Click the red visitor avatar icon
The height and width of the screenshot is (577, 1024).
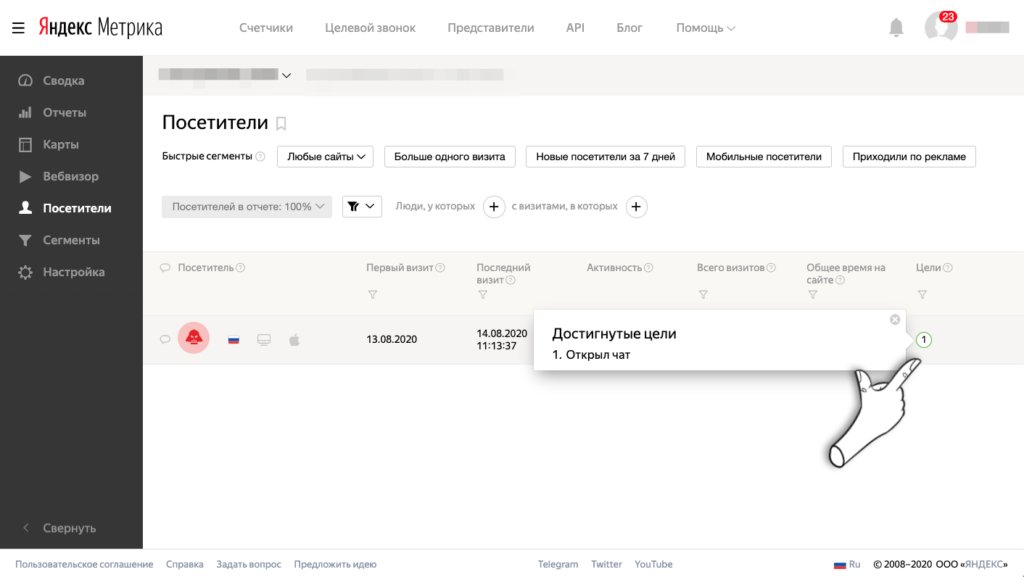[192, 339]
